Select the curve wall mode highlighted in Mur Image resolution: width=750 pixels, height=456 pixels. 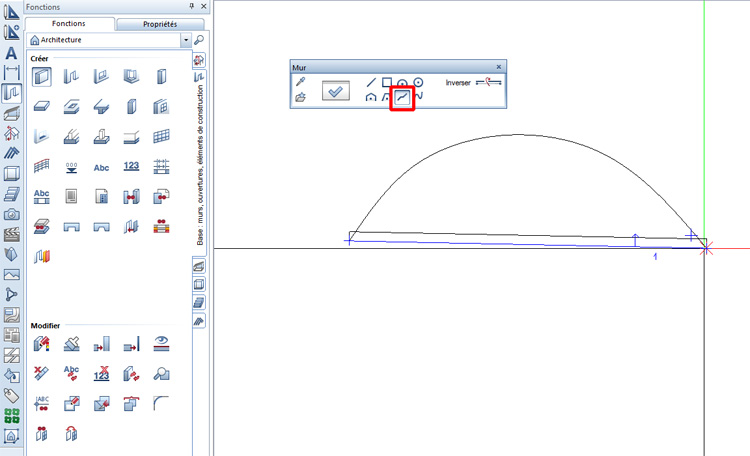pos(402,98)
